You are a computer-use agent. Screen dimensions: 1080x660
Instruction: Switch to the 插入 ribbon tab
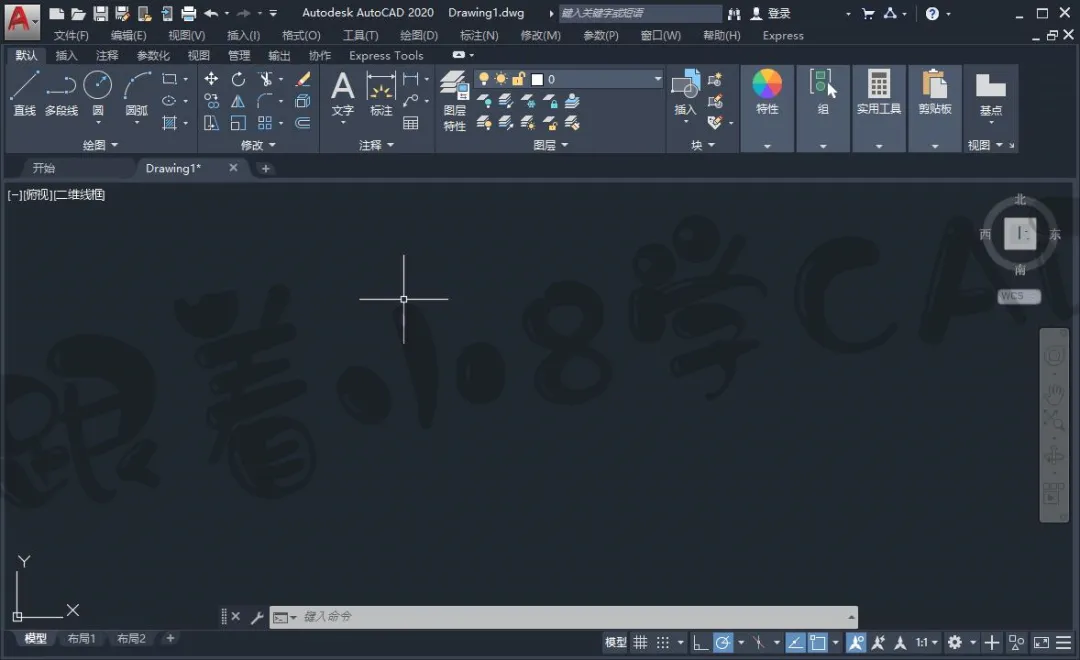point(66,55)
